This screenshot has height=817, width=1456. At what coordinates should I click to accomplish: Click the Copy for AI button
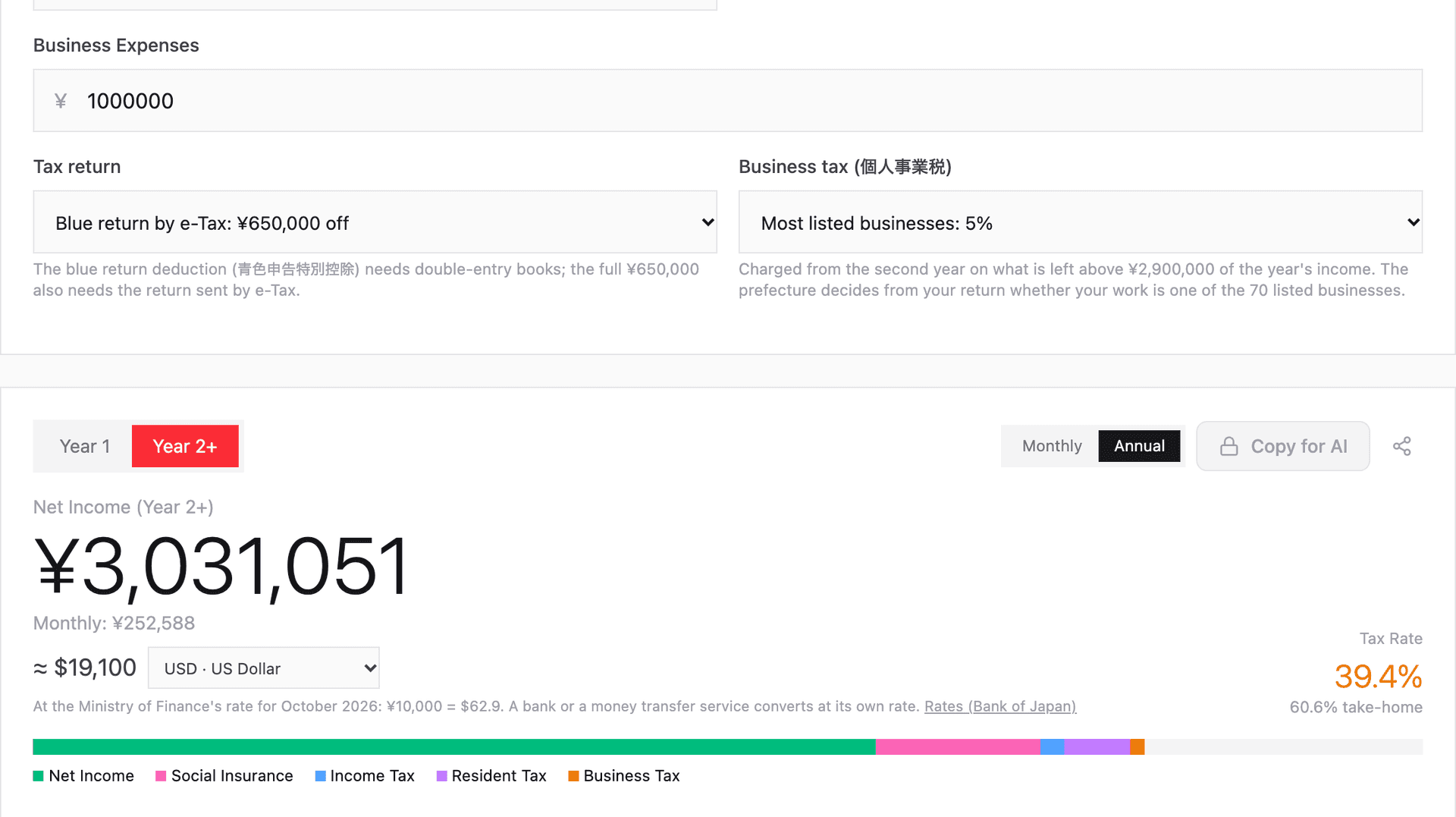pos(1283,446)
